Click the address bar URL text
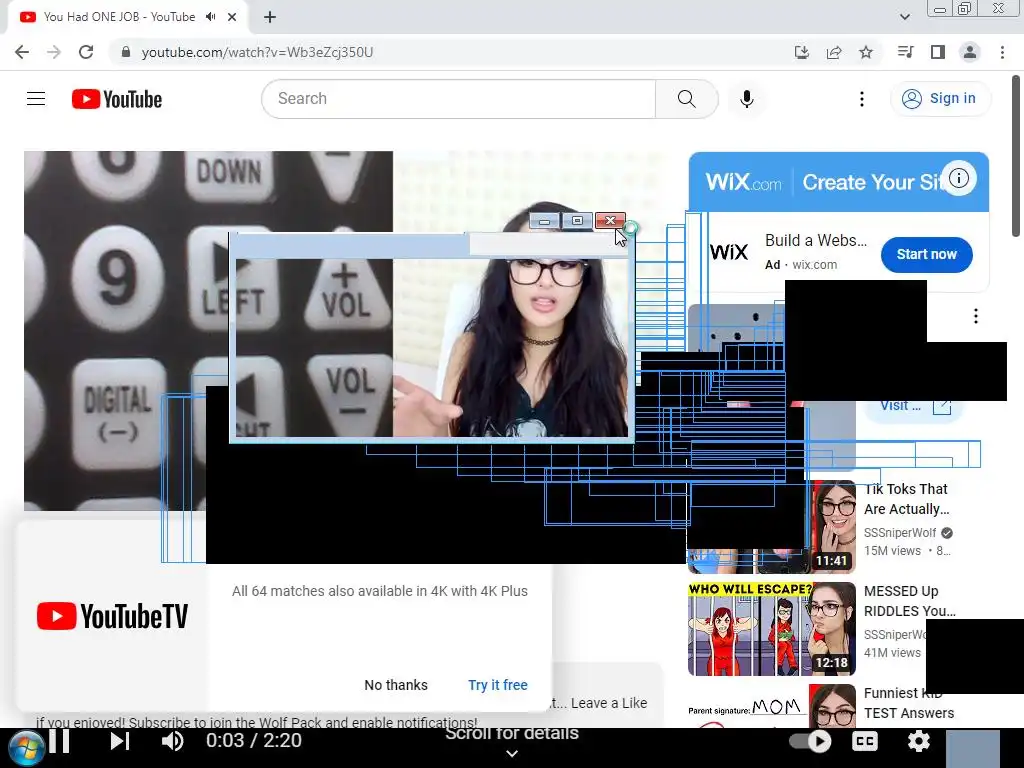Image resolution: width=1024 pixels, height=768 pixels. pos(257,52)
